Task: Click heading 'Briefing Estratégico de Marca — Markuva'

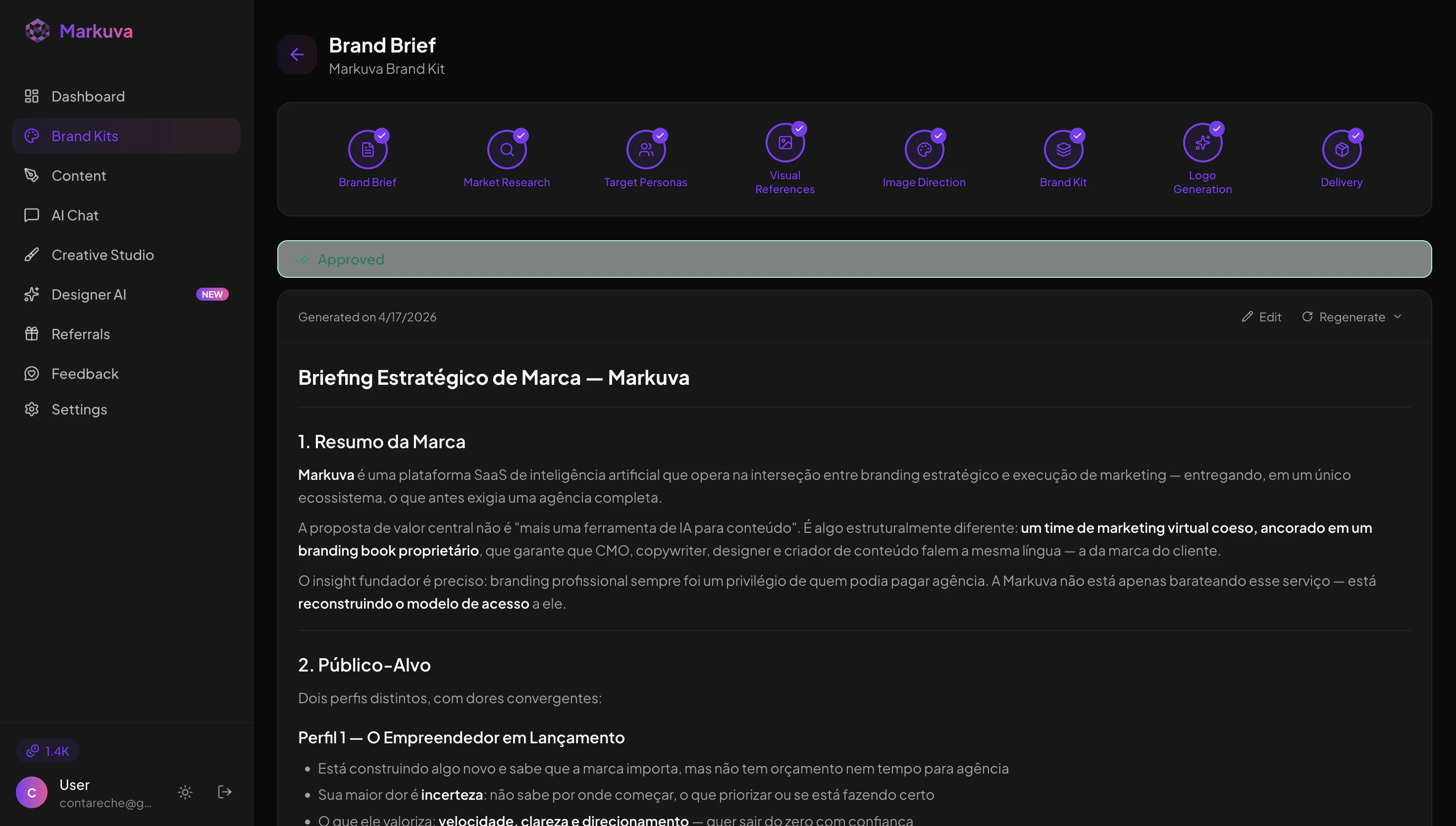Action: tap(493, 378)
